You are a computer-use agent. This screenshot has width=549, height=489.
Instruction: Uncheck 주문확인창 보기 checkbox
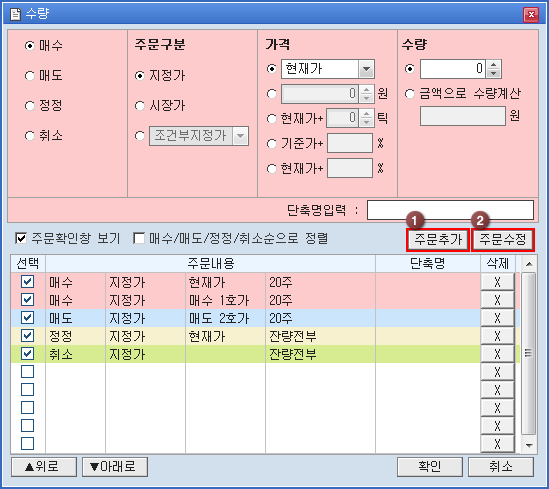pos(21,238)
